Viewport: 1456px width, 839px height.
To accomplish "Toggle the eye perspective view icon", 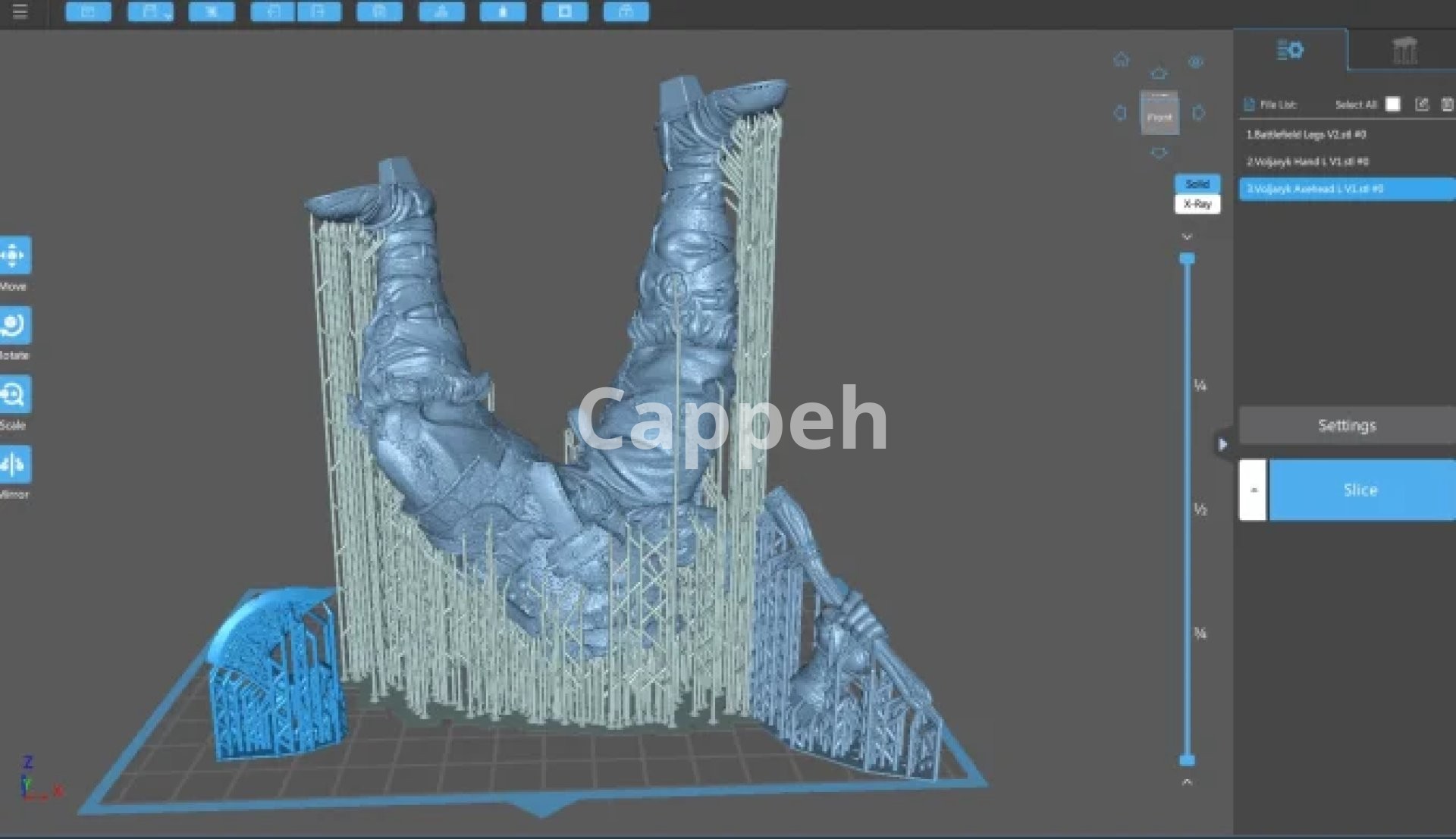I will (1196, 62).
